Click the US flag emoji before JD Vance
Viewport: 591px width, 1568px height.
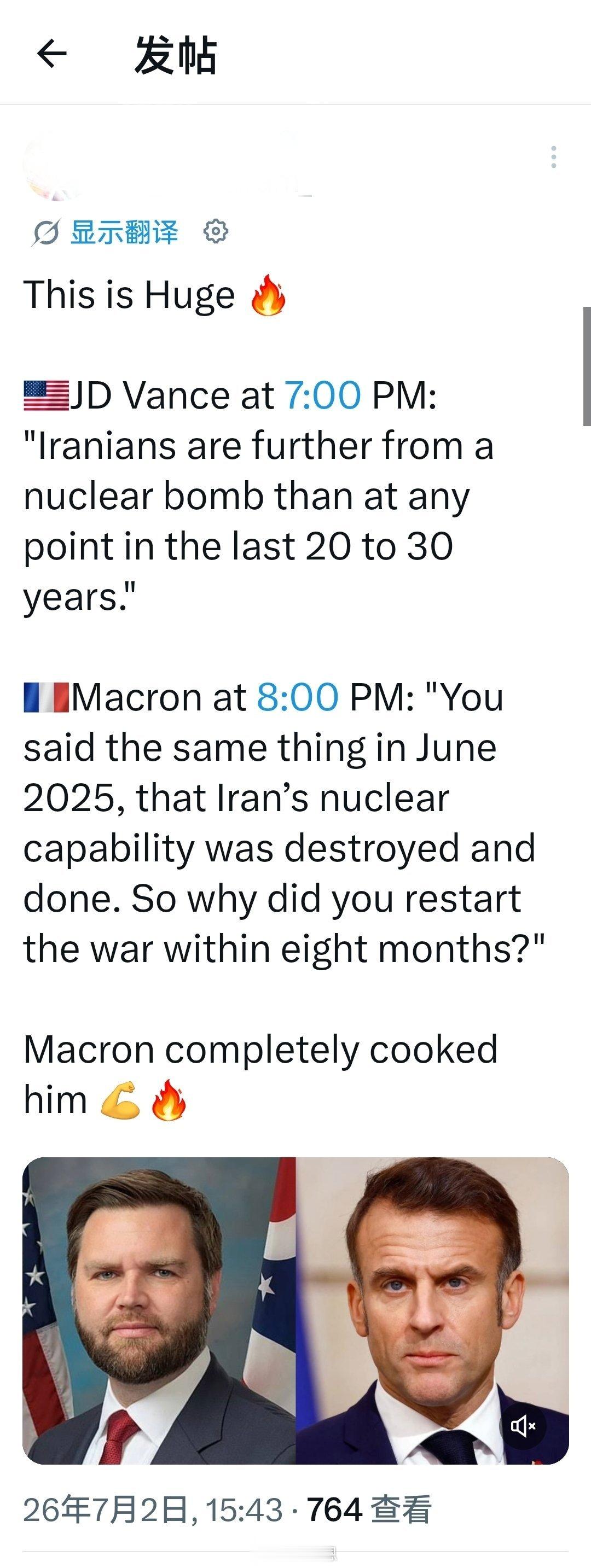47,395
